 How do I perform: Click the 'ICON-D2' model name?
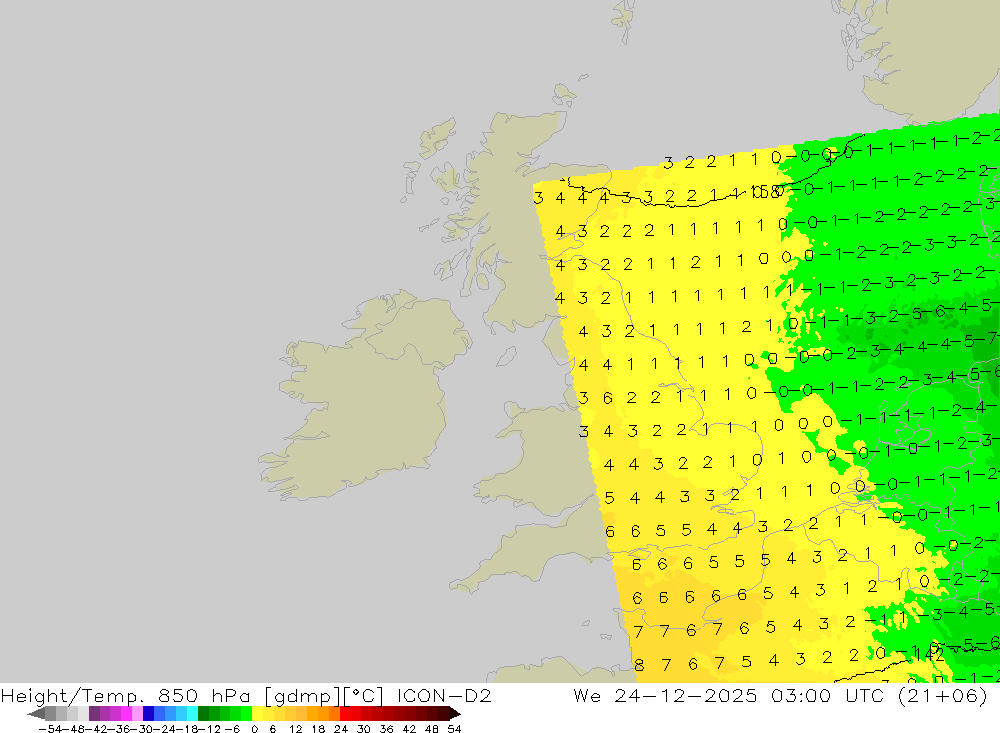444,695
